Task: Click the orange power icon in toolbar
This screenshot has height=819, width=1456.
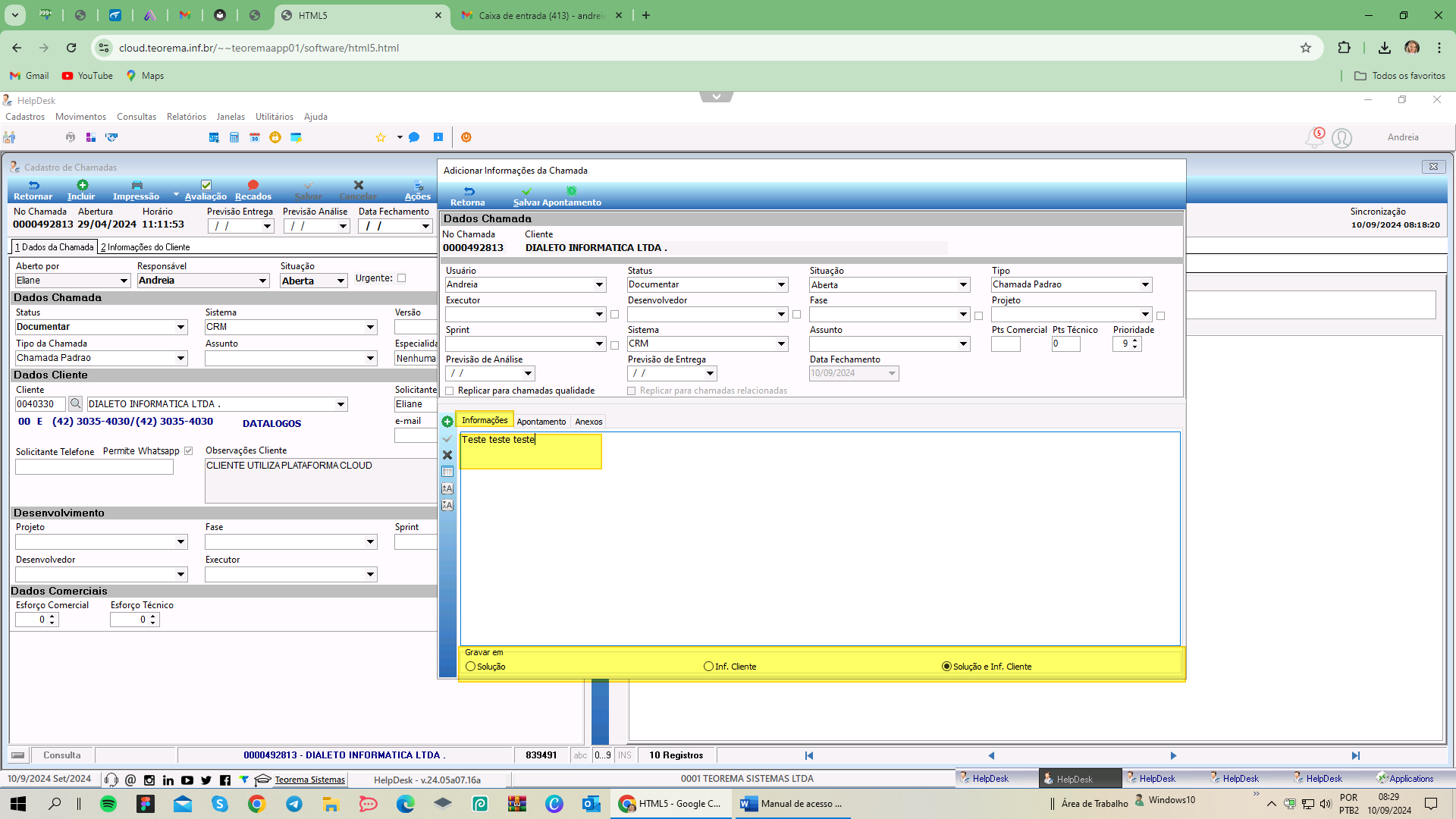Action: (x=466, y=137)
